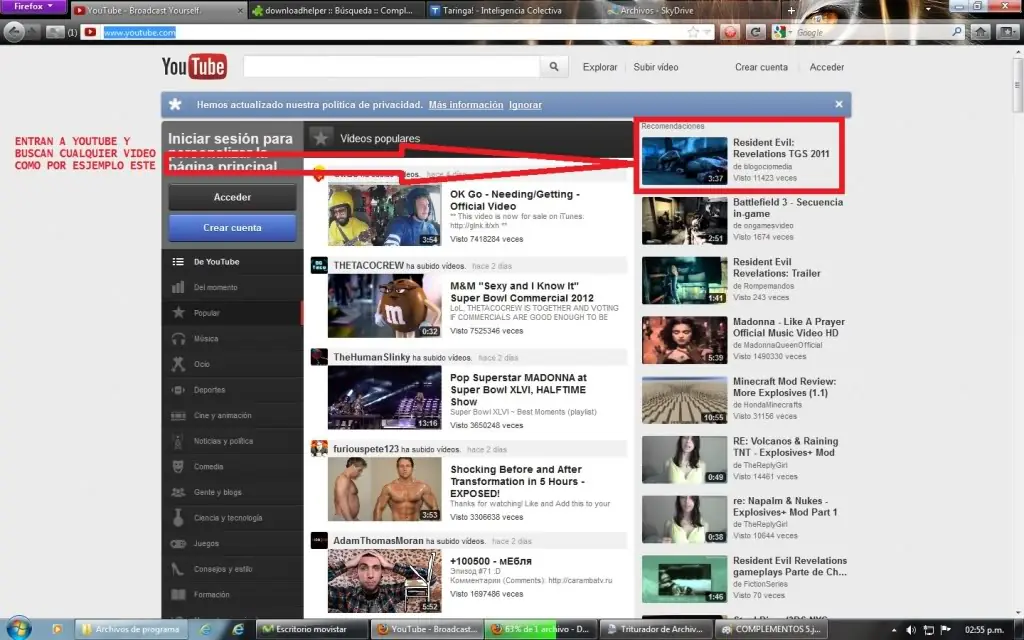This screenshot has height=640, width=1024.
Task: Open the Firefox menu button
Action: (33, 7)
